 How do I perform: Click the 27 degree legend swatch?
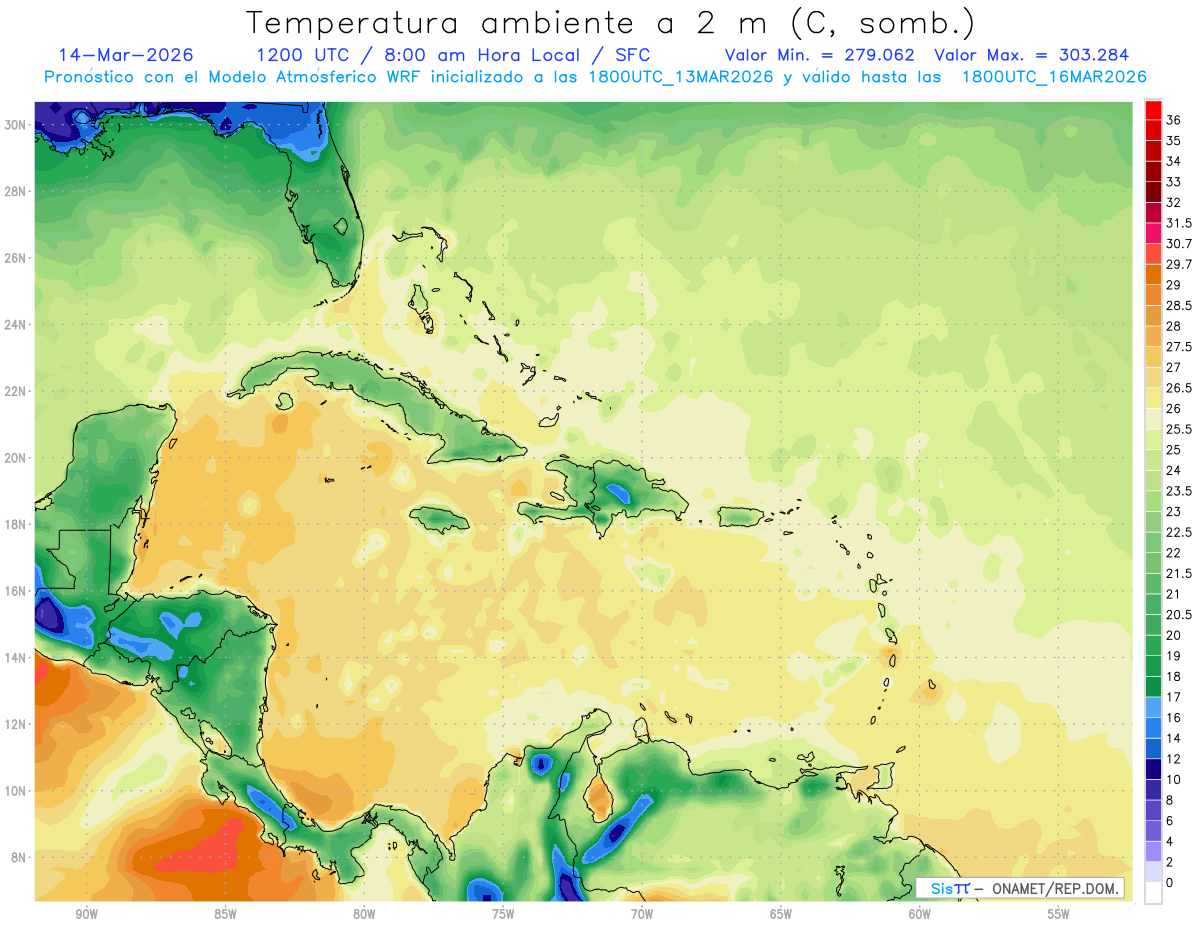pos(1153,357)
